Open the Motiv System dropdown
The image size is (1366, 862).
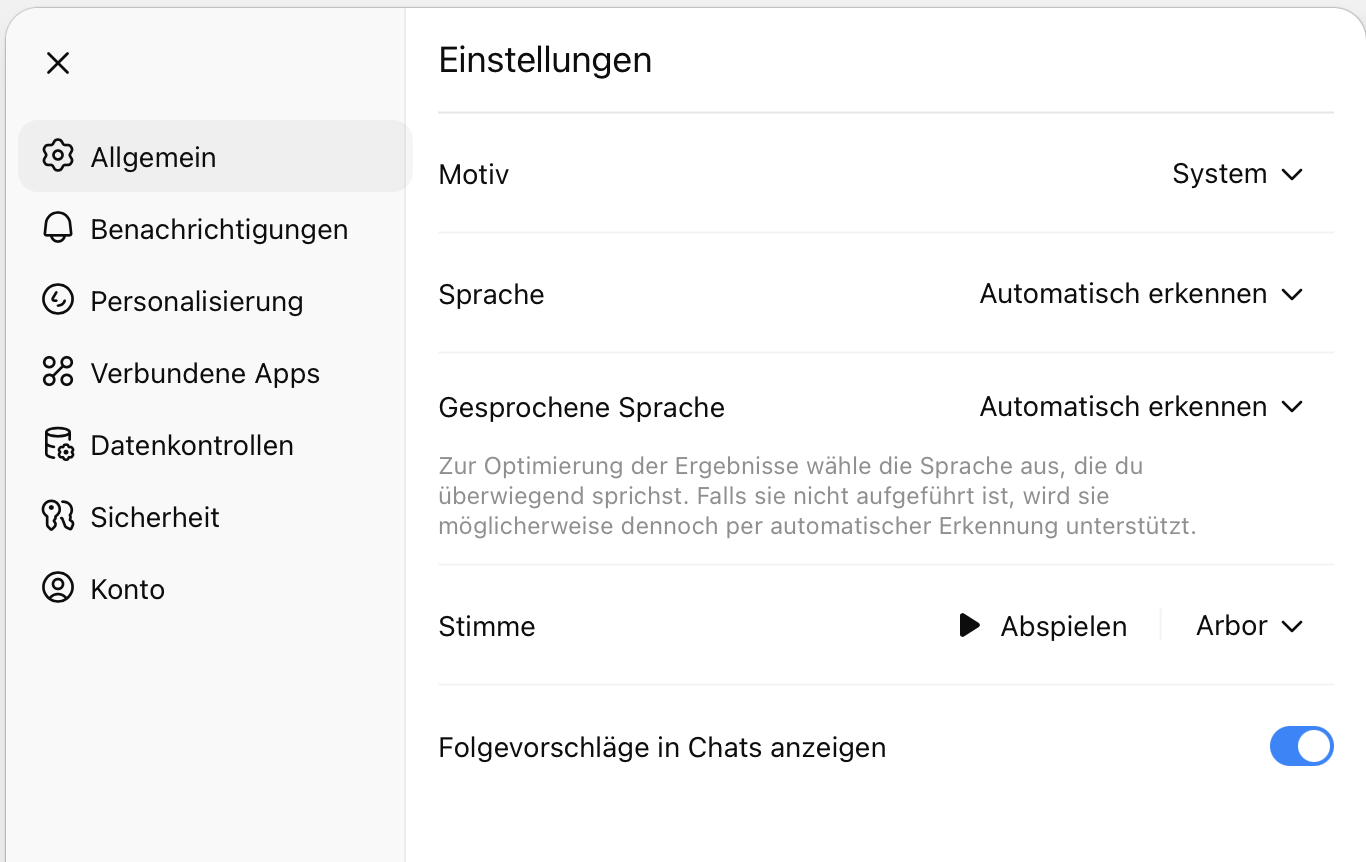click(x=1238, y=174)
